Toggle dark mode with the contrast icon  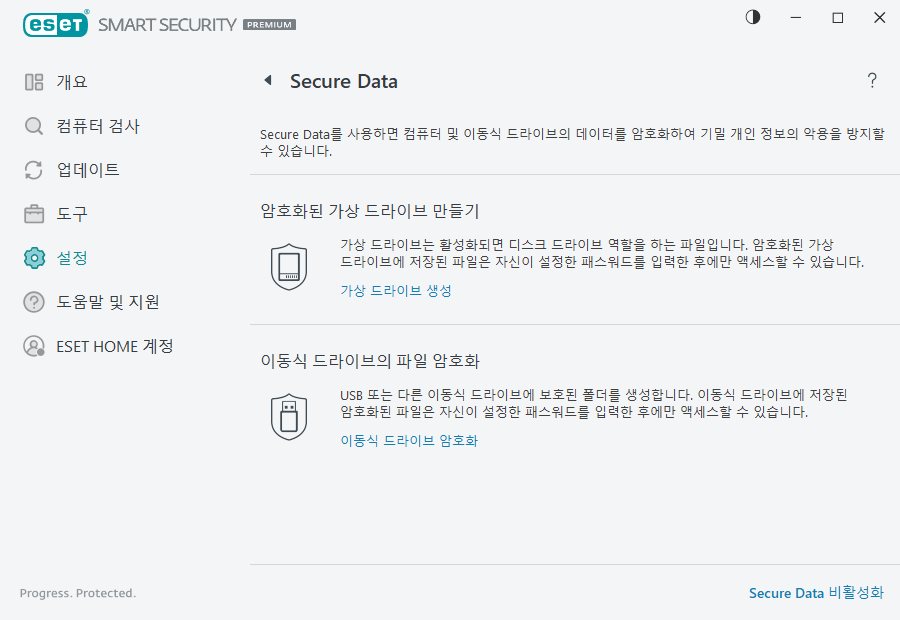click(x=752, y=17)
